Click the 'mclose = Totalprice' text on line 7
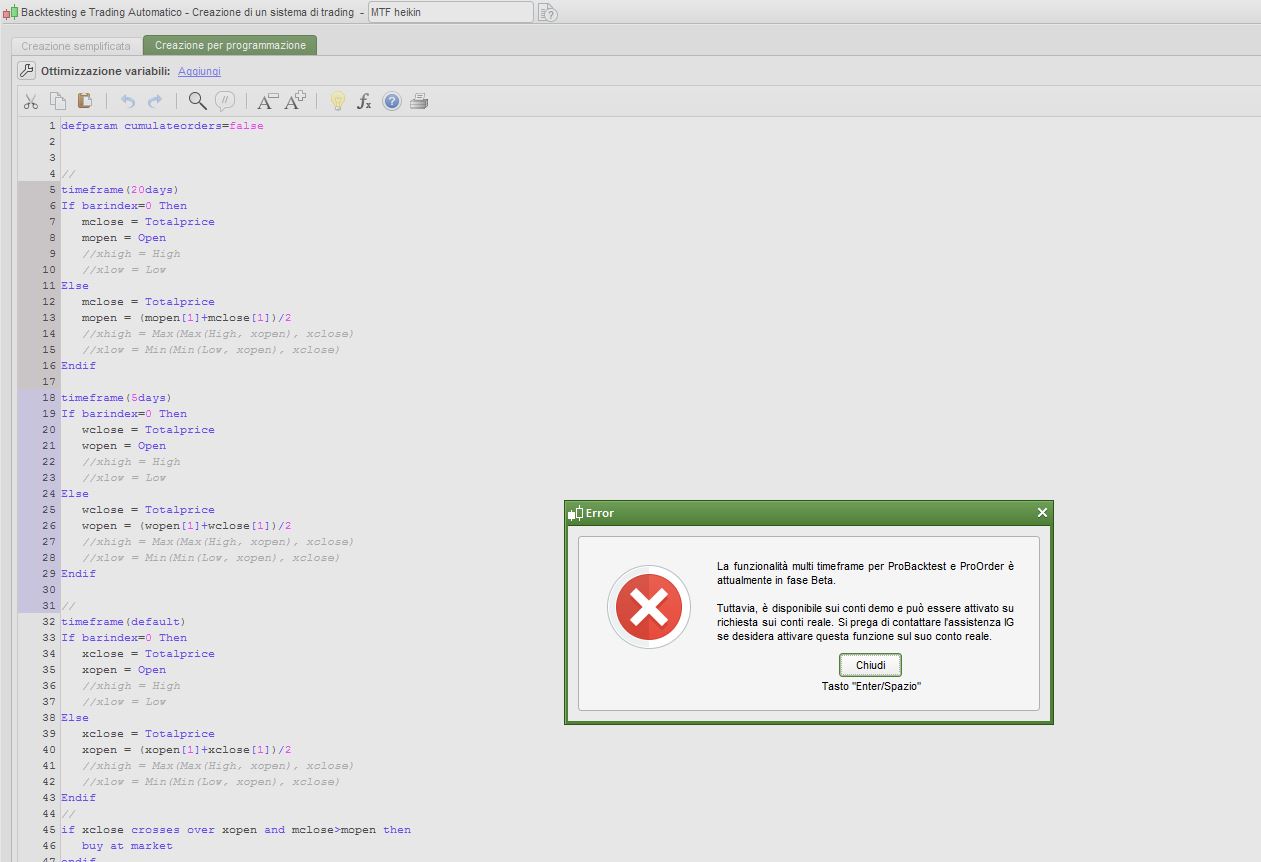The image size is (1261, 862). click(148, 222)
